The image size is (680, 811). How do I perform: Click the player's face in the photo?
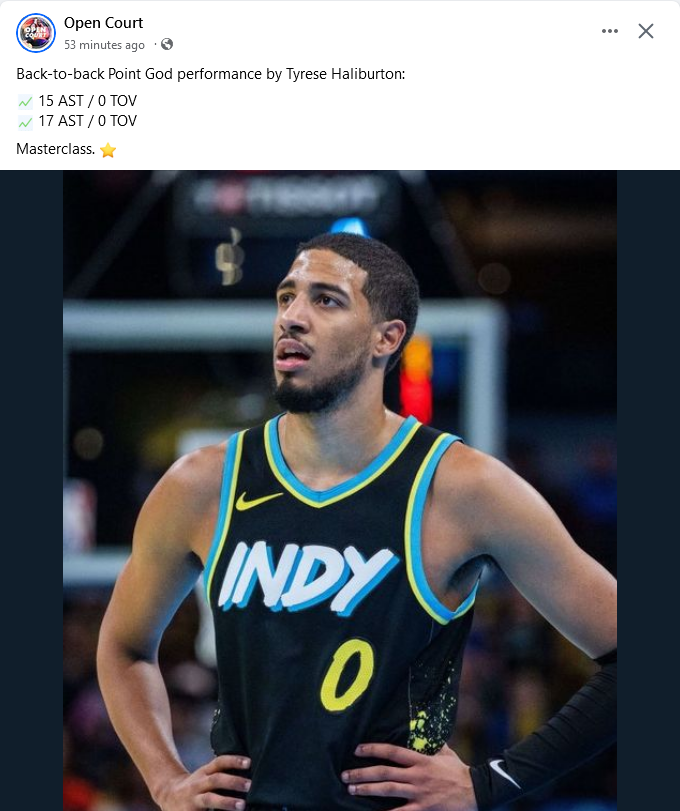click(323, 331)
